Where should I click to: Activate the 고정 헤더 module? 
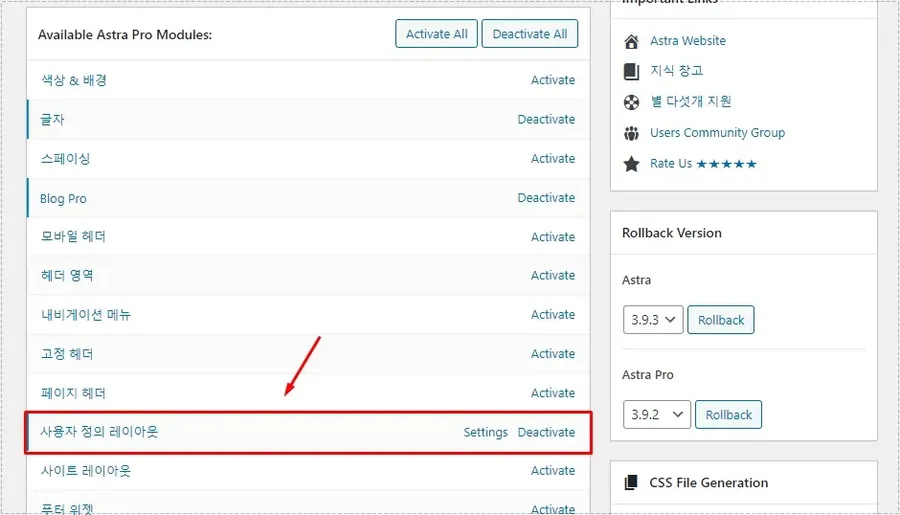coord(553,354)
